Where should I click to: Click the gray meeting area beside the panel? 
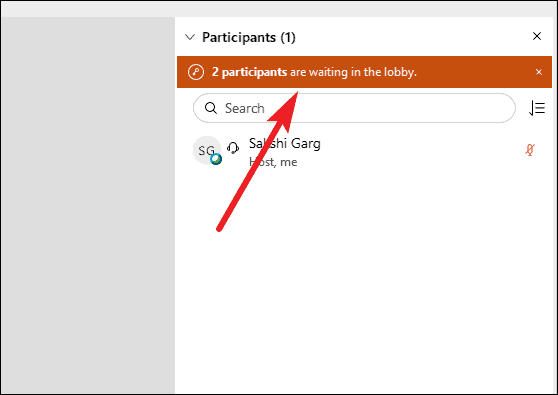[88, 205]
